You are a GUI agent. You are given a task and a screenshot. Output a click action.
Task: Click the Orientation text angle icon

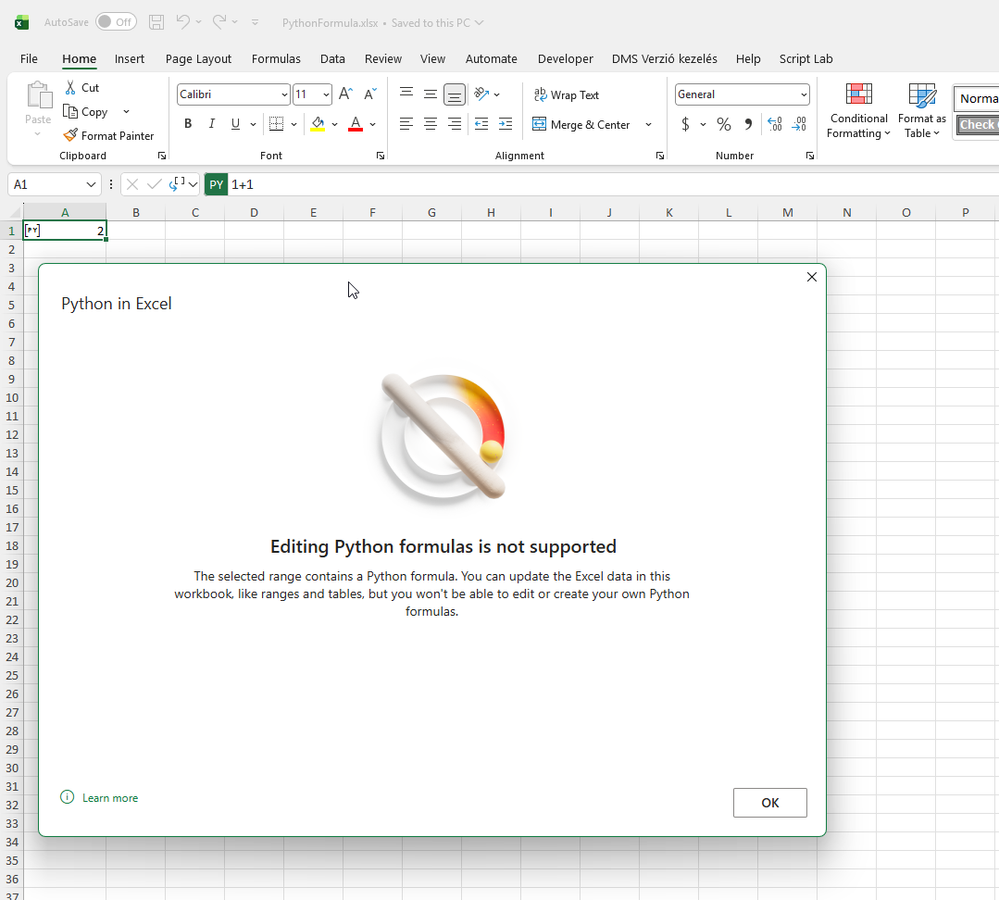(482, 94)
